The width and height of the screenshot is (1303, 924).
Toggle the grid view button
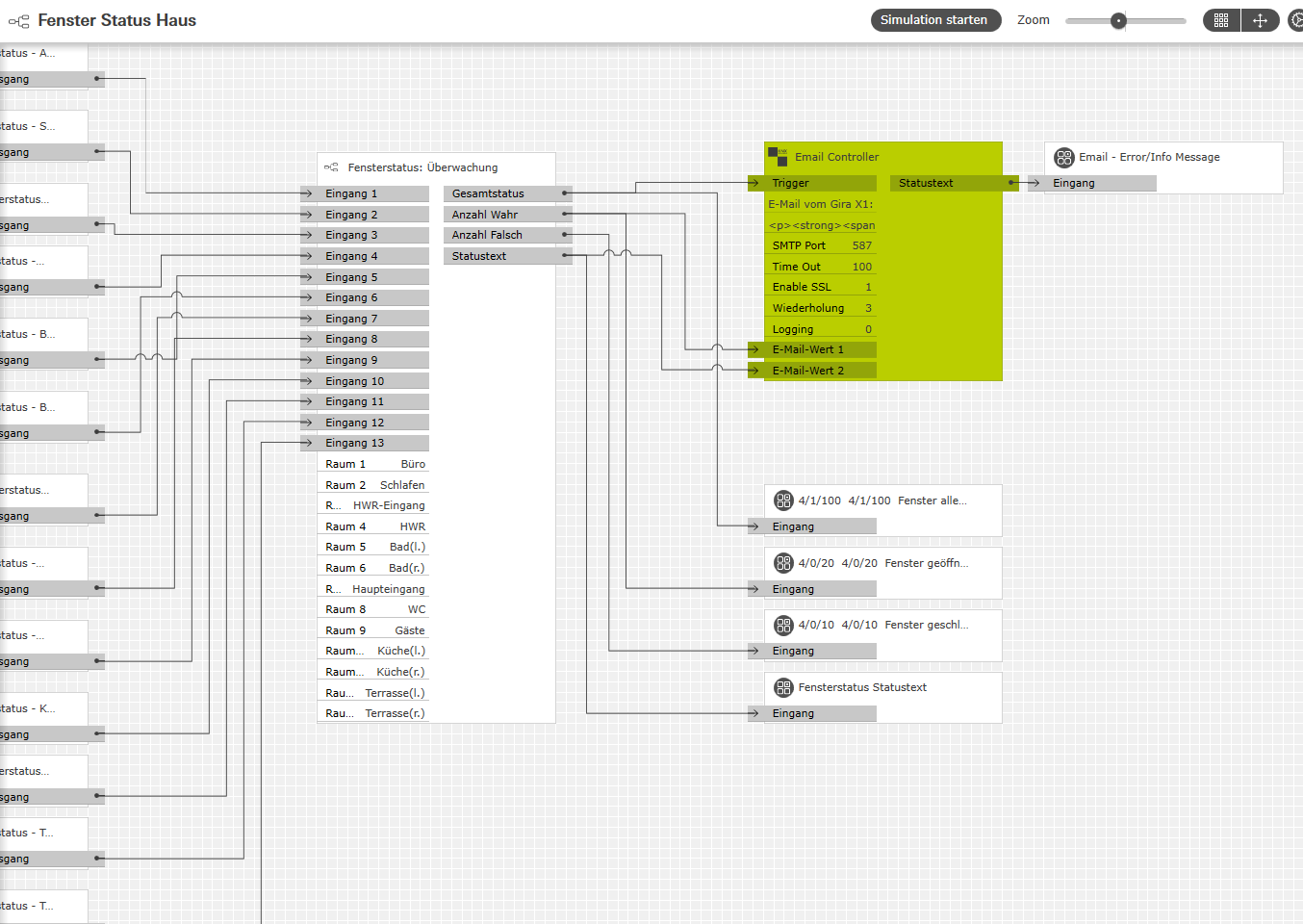click(1221, 20)
